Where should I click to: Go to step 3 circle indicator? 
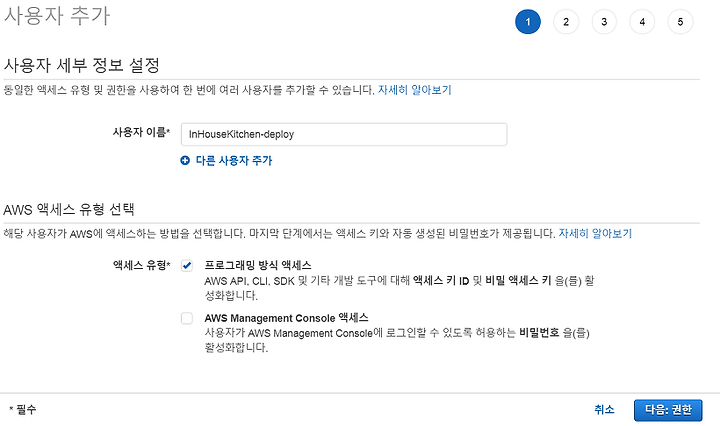click(604, 22)
